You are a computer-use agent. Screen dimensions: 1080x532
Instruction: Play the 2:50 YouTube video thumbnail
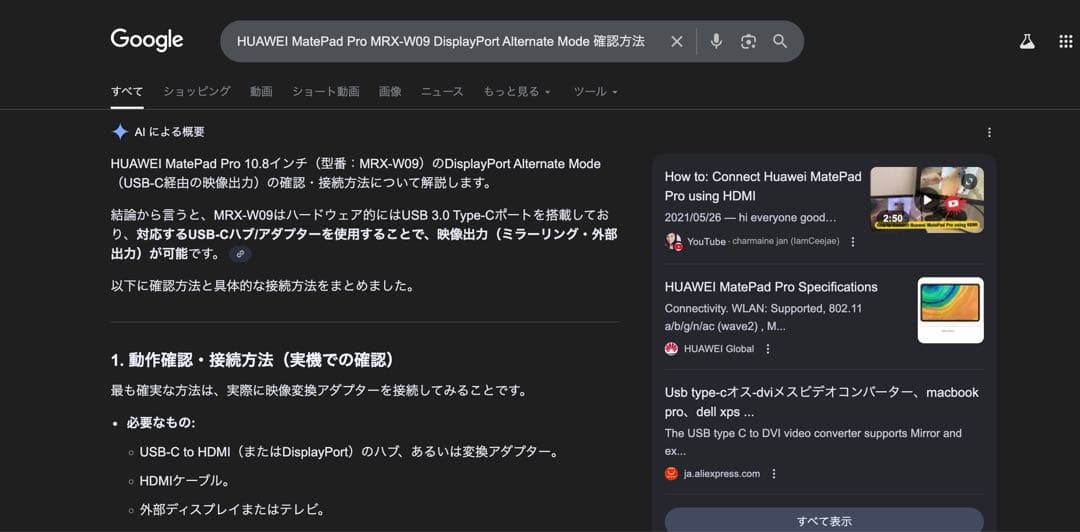[927, 200]
